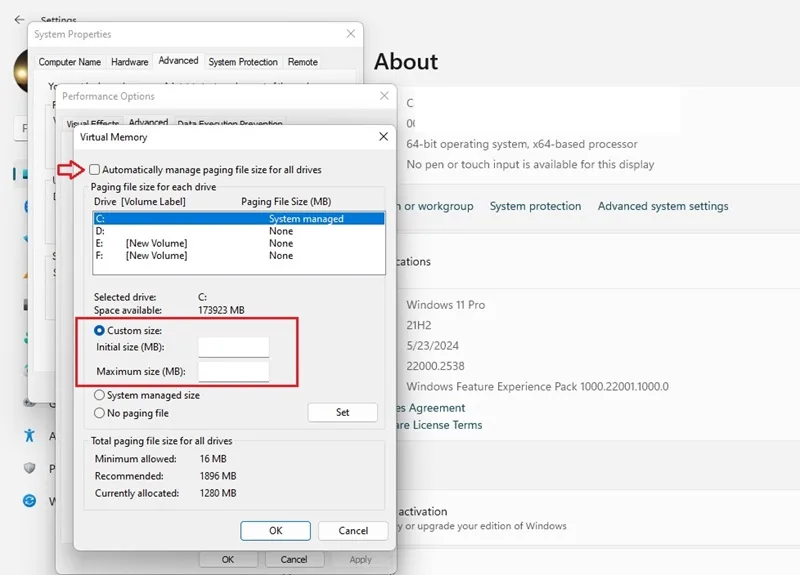Open Windows Update icon in sidebar
The height and width of the screenshot is (575, 800).
pyautogui.click(x=30, y=501)
